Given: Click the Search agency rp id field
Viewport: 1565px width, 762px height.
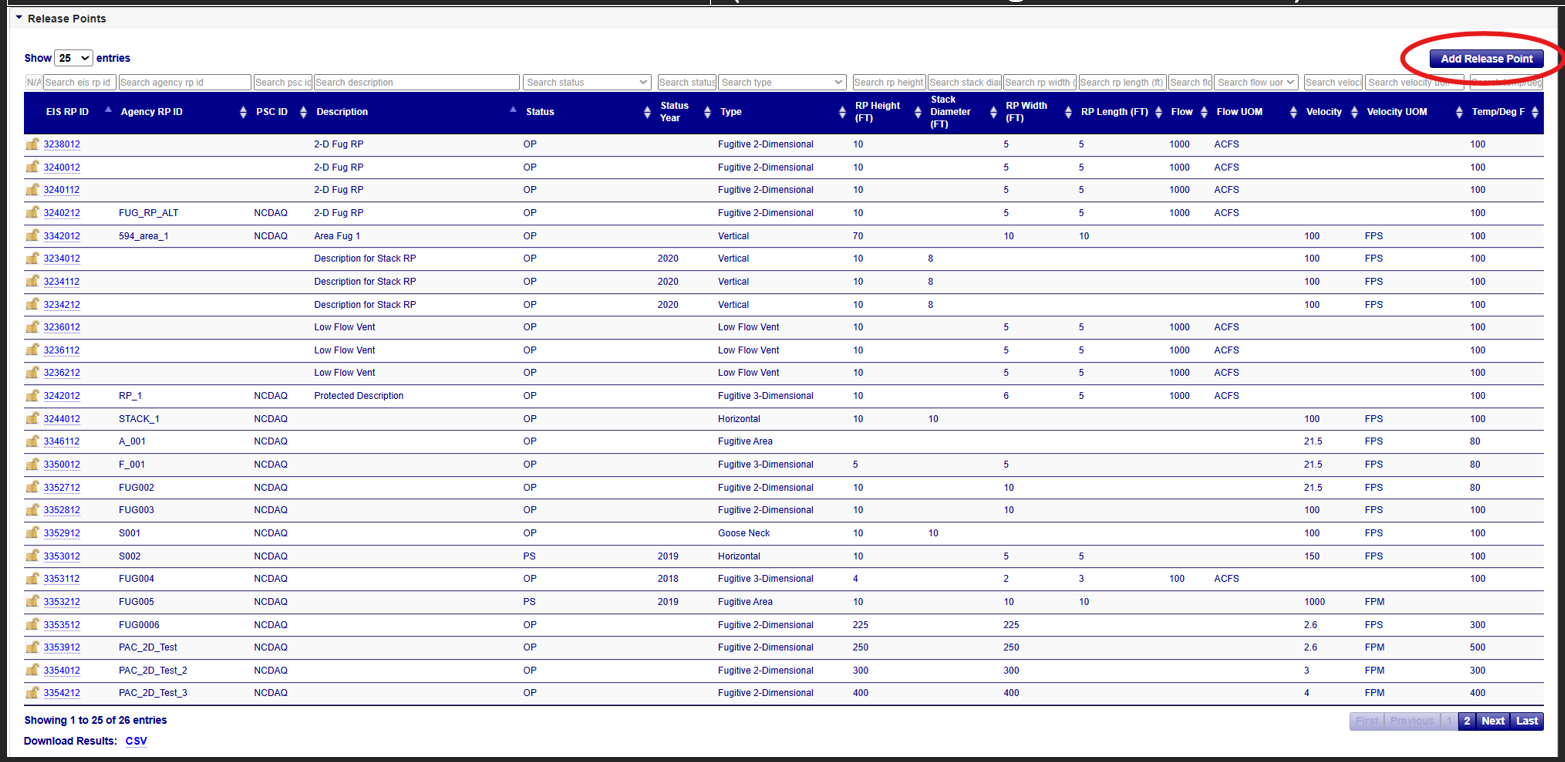Looking at the screenshot, I should 184,82.
